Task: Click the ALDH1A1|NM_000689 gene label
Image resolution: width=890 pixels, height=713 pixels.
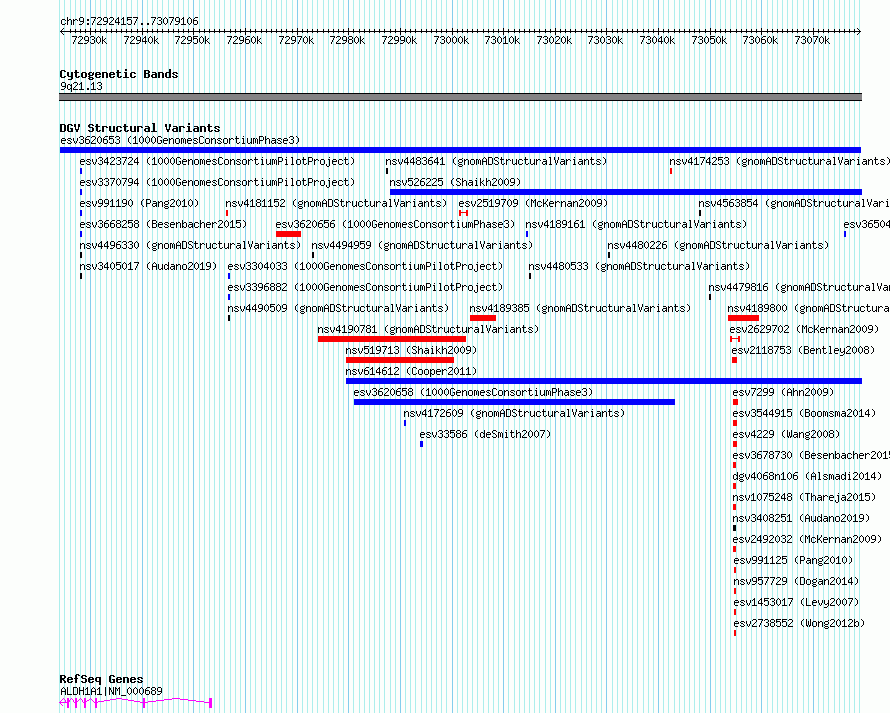Action: pyautogui.click(x=111, y=691)
